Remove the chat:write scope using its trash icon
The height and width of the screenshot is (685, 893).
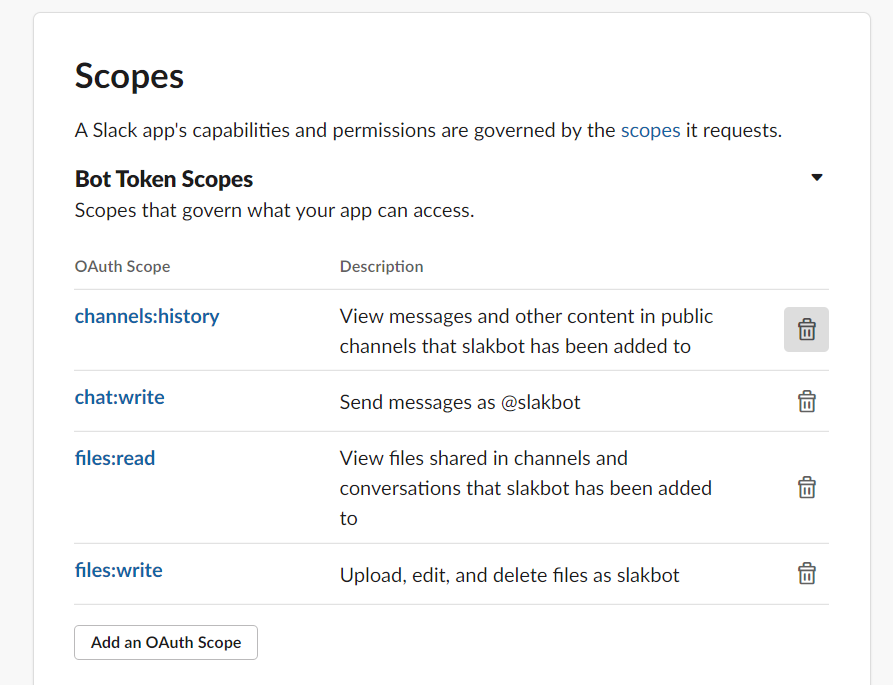click(806, 401)
